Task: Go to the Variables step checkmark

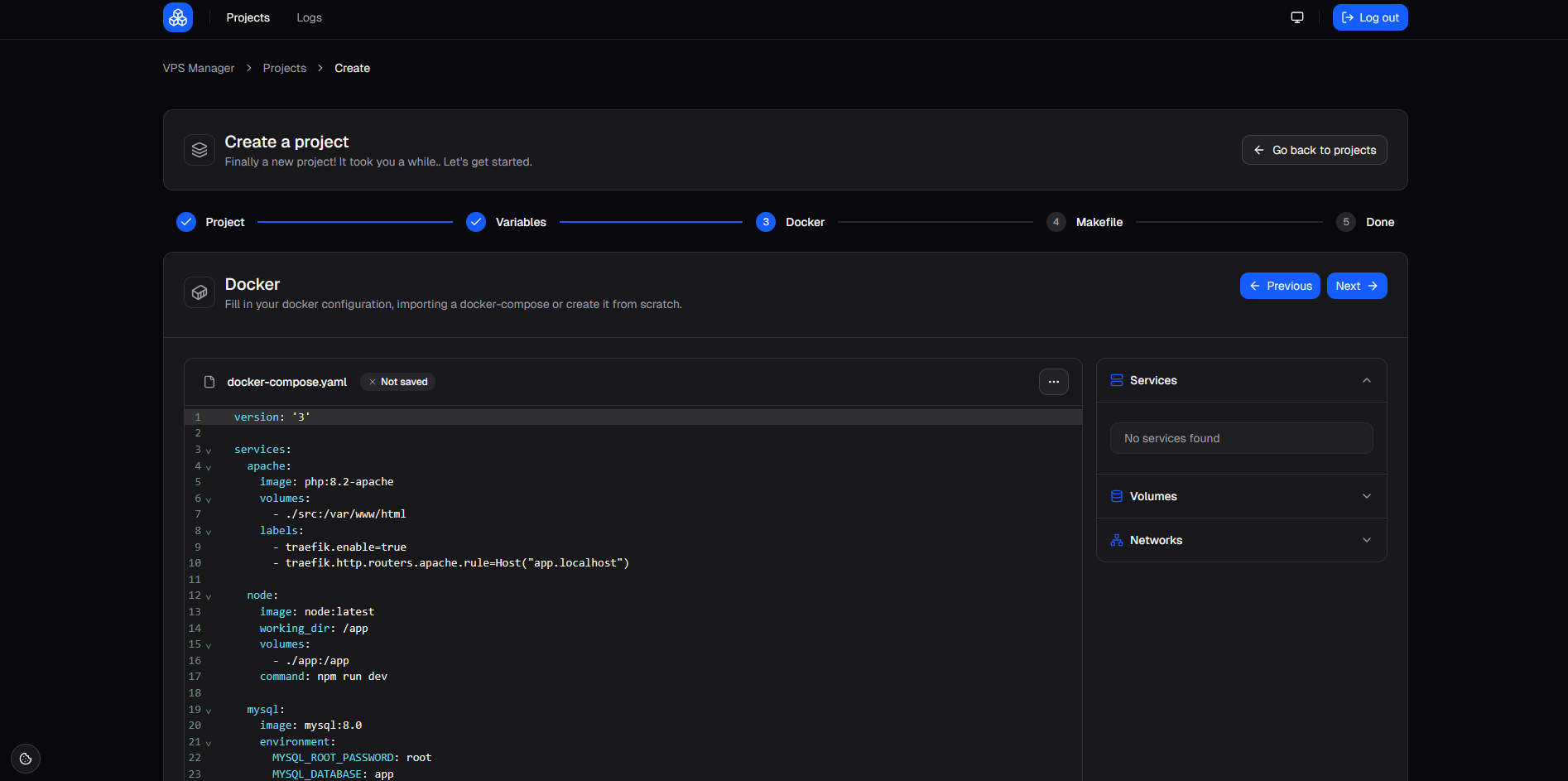Action: point(476,222)
